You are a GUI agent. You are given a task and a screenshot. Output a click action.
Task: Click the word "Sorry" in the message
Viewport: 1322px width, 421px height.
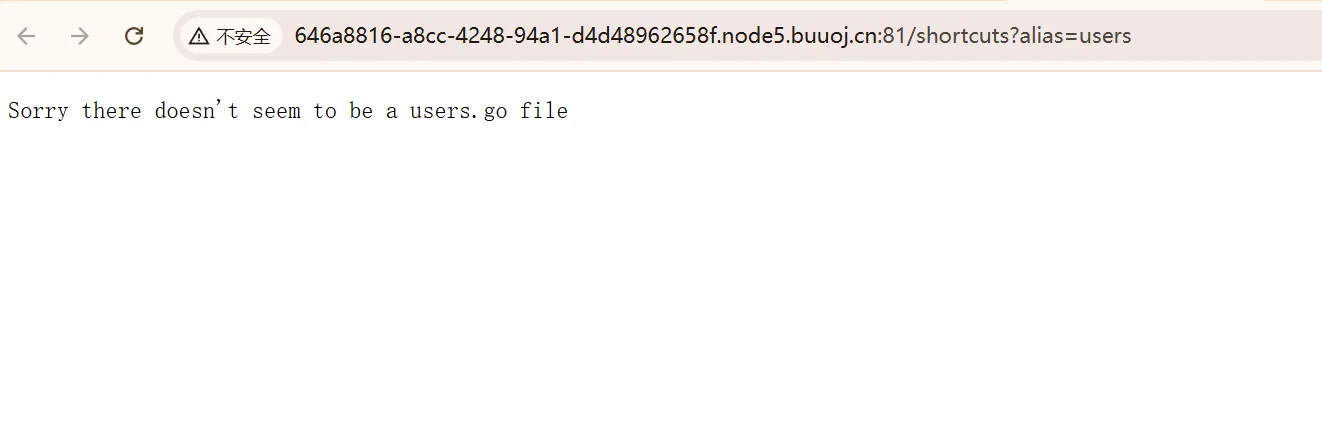coord(38,111)
